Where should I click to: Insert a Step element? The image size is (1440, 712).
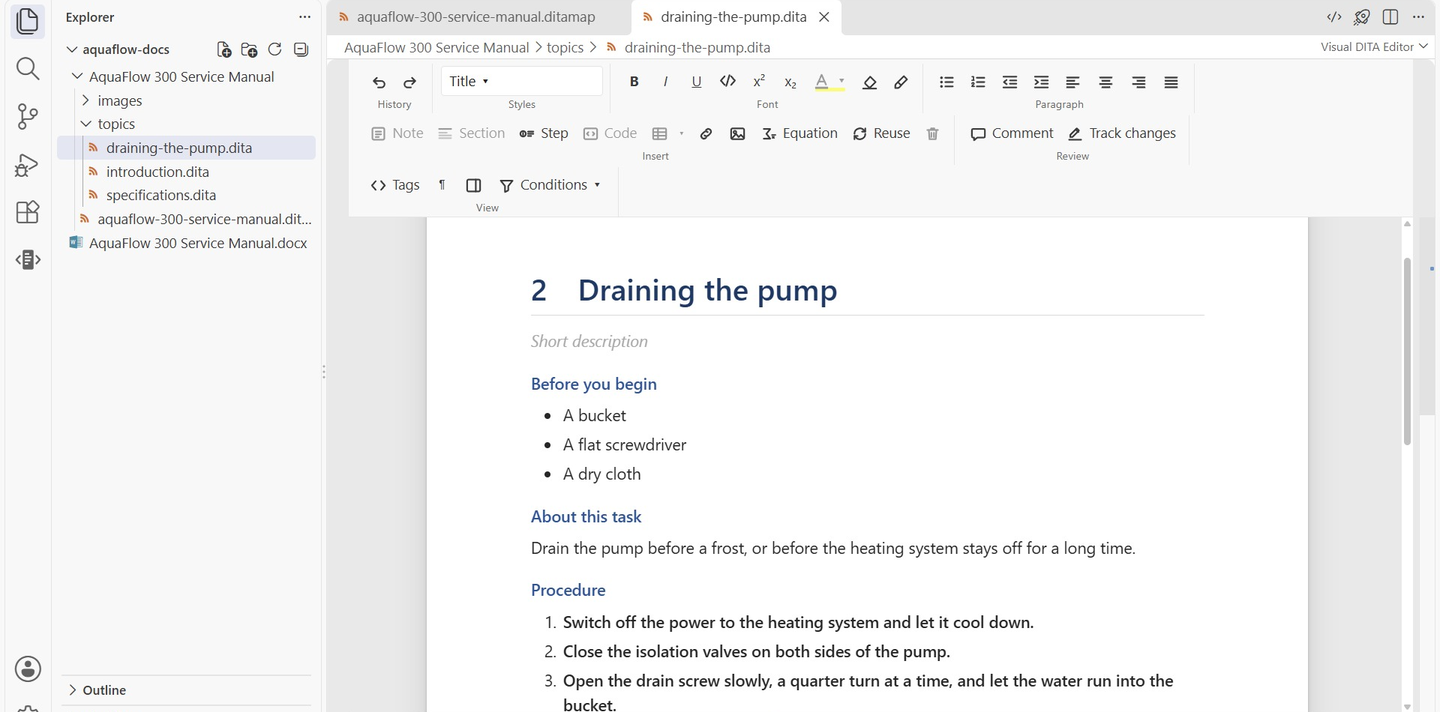tap(543, 133)
